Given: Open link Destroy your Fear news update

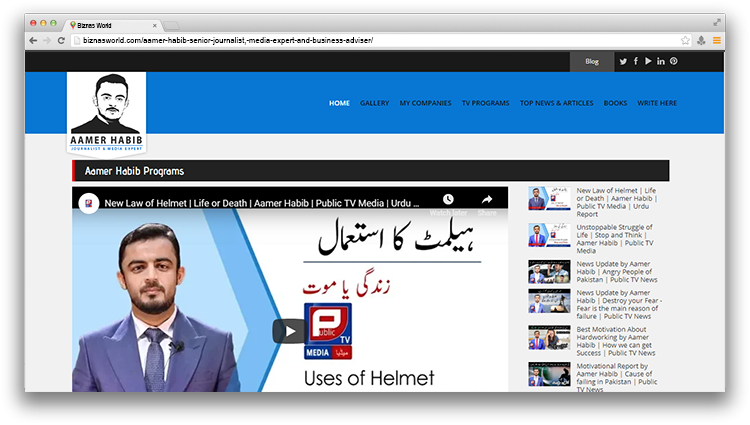Looking at the screenshot, I should tap(619, 305).
